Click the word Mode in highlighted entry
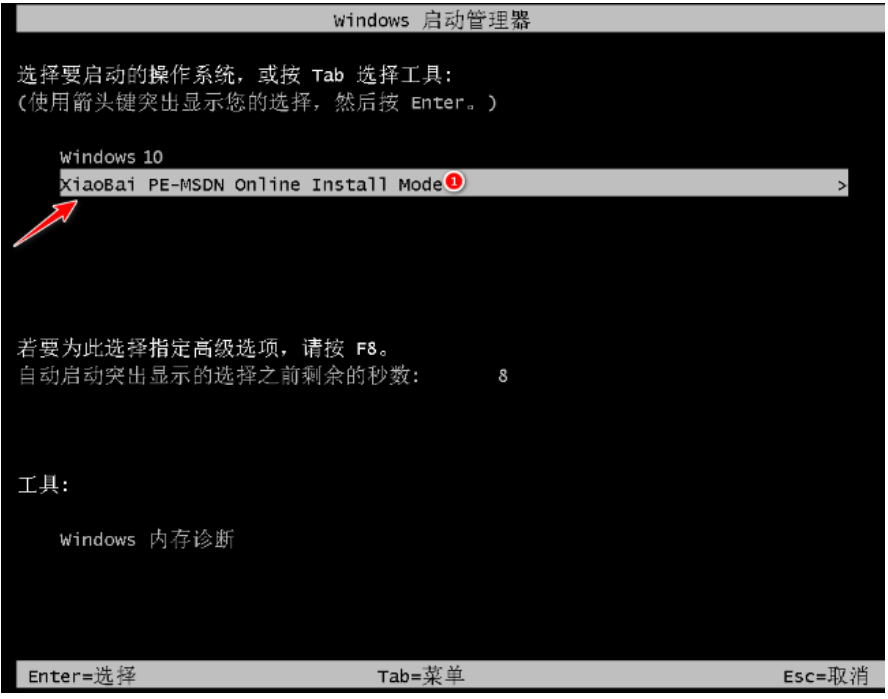This screenshot has height=699, width=888. pos(420,185)
